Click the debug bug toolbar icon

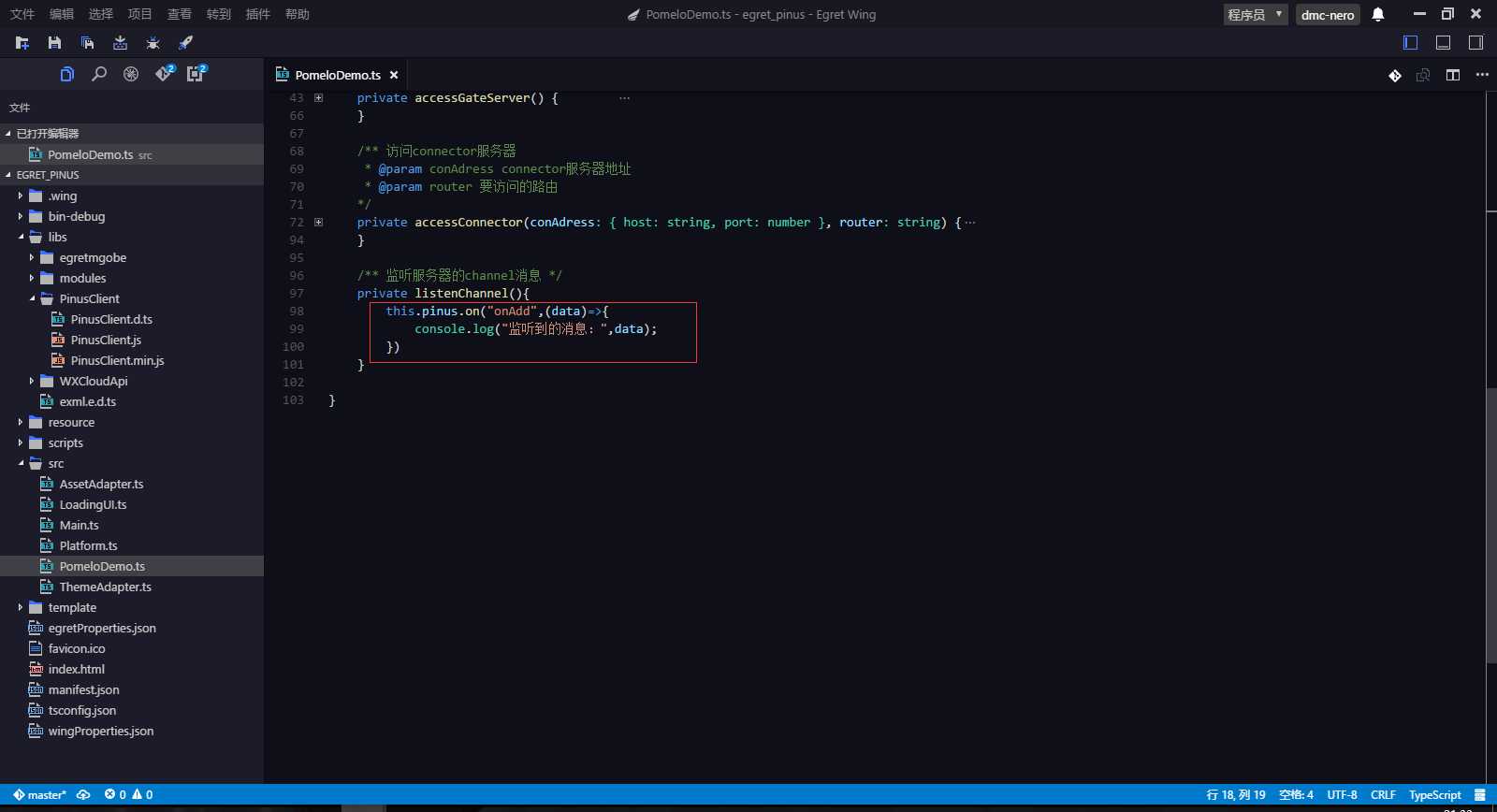click(153, 43)
